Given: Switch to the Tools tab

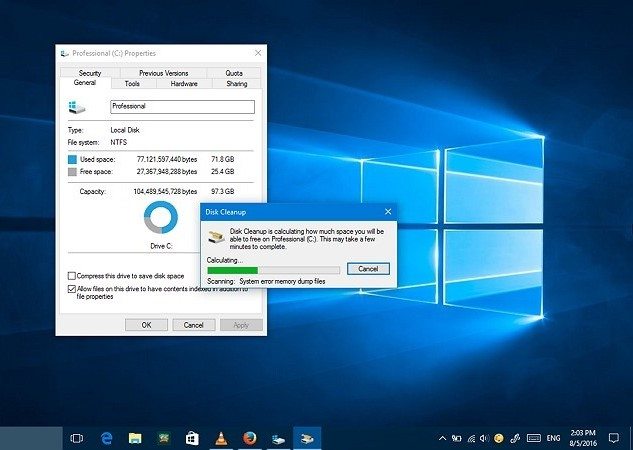Looking at the screenshot, I should (x=132, y=84).
